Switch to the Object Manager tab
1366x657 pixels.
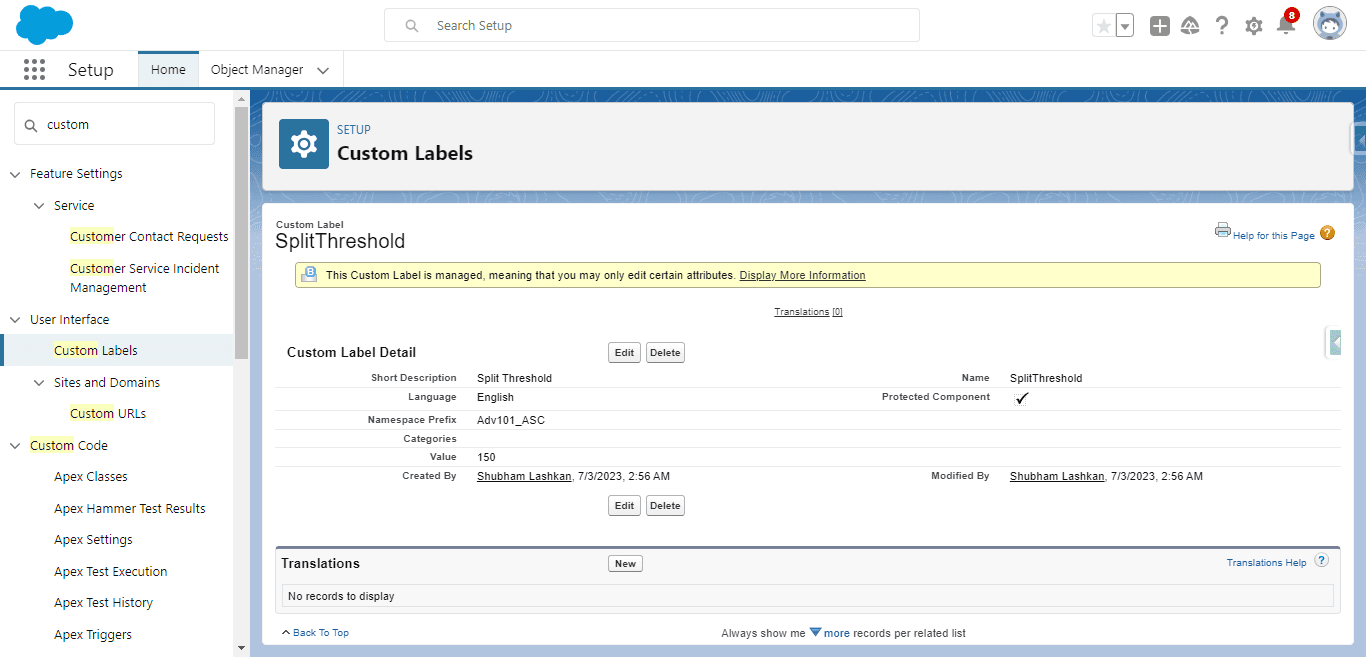coord(257,69)
